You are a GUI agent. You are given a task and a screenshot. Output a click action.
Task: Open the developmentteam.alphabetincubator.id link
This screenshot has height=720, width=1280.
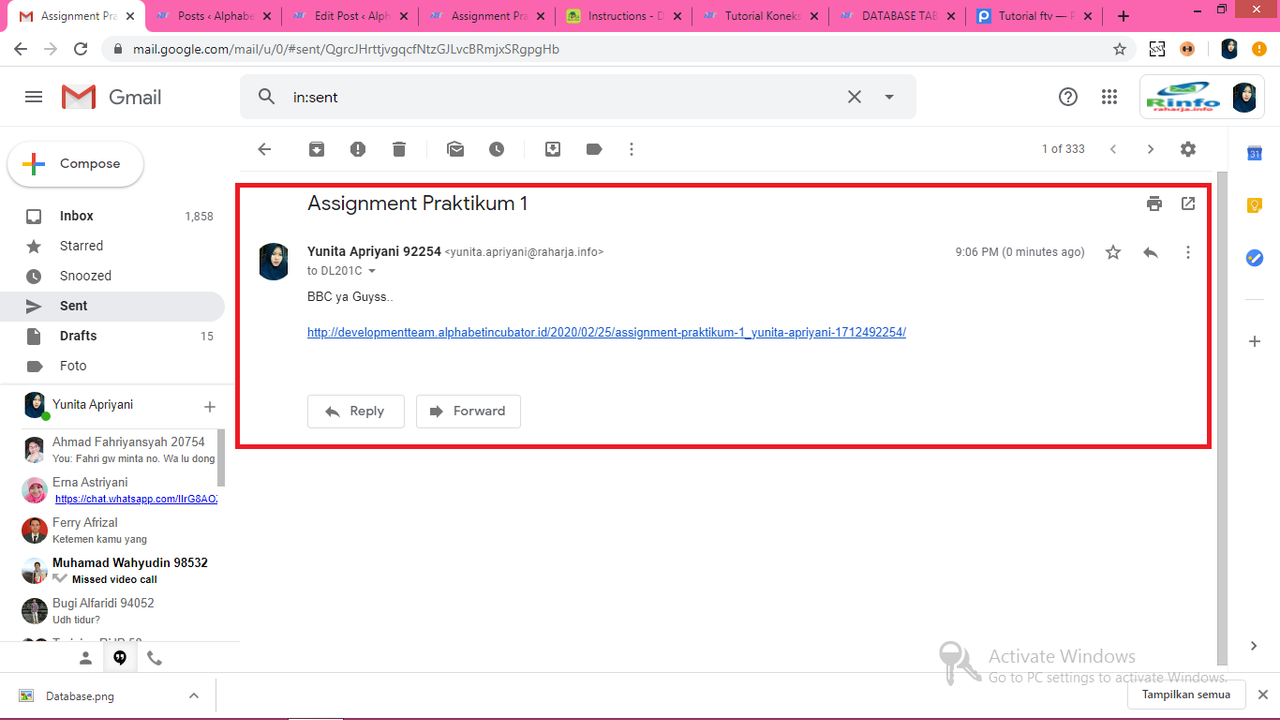606,333
